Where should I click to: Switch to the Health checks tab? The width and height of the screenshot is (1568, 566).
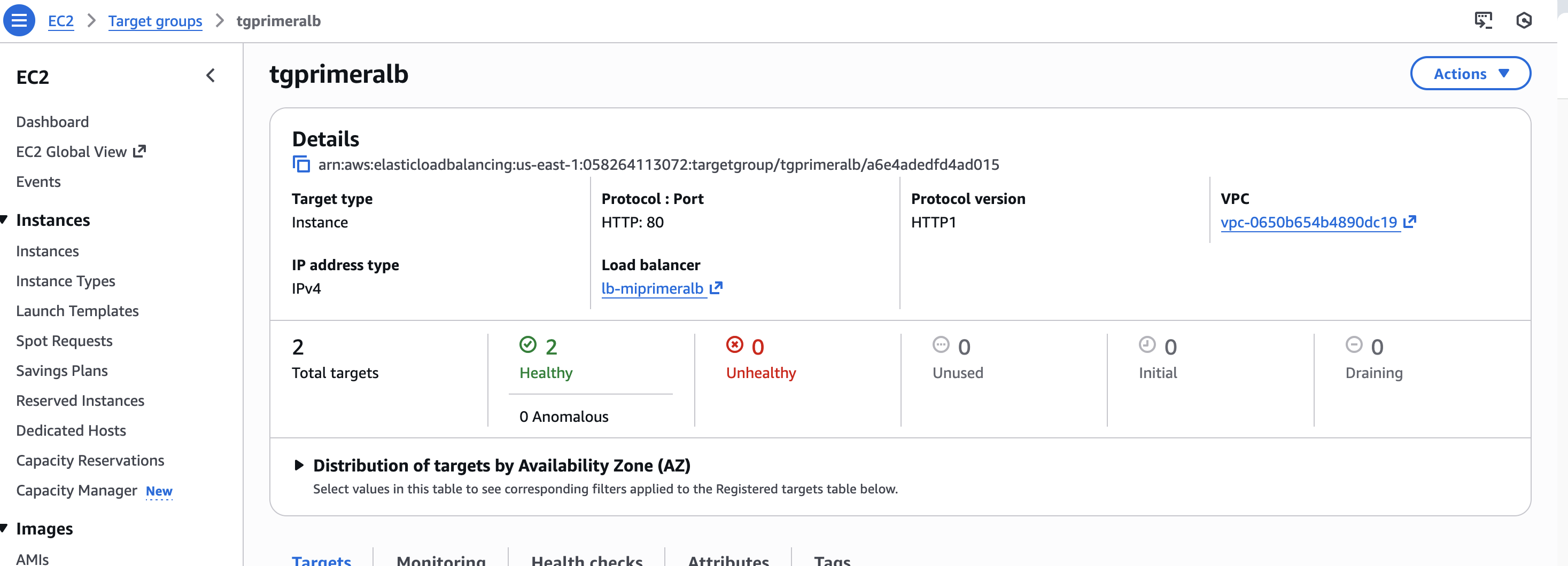(586, 559)
